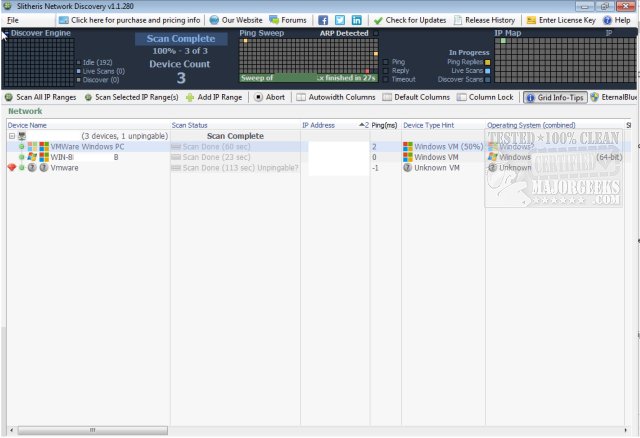Image resolution: width=640 pixels, height=438 pixels.
Task: Toggle the Reply legend checkbox
Action: click(385, 71)
